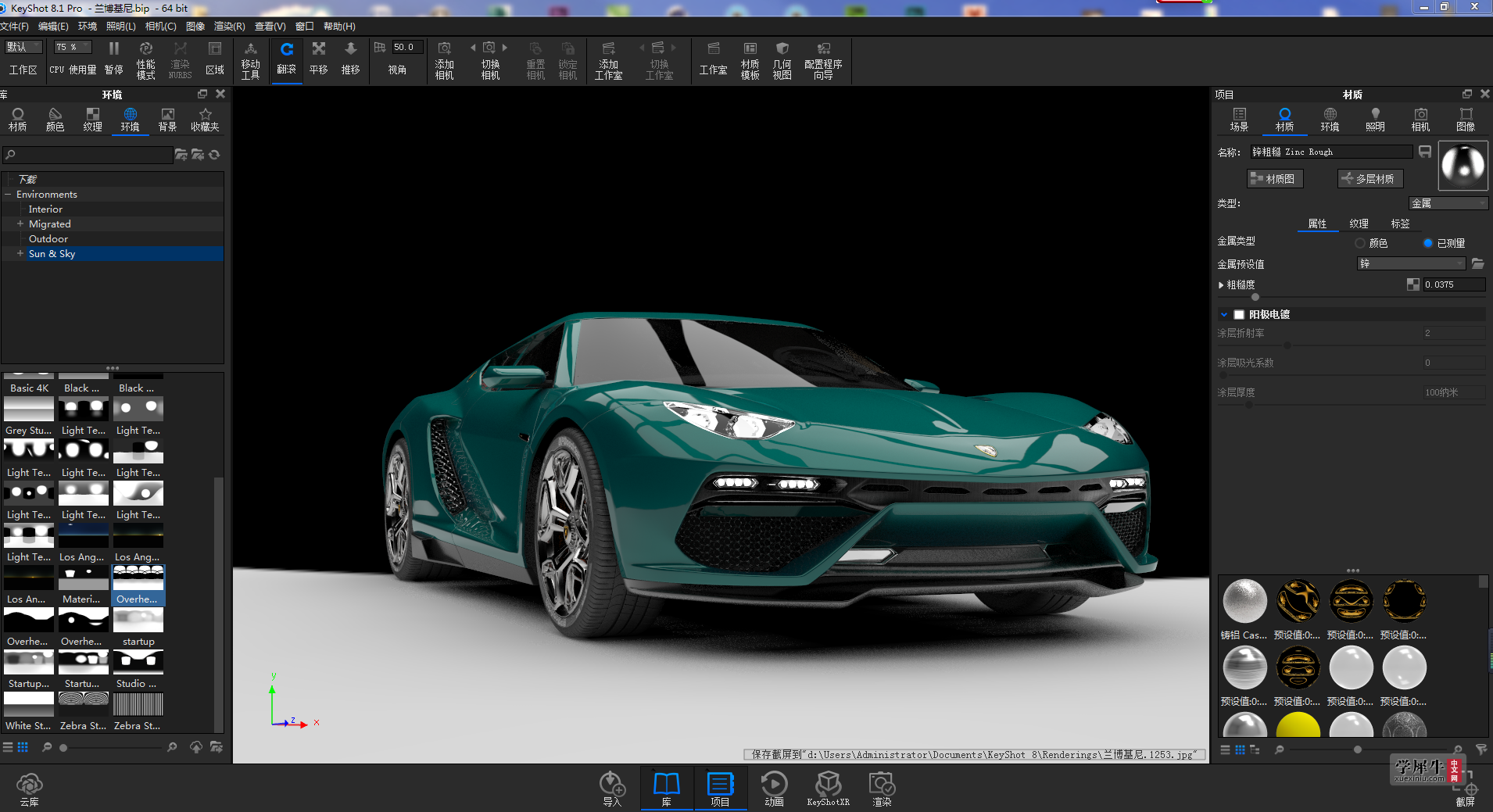Activate the Tumble camera tool
This screenshot has width=1493, height=812.
[x=287, y=59]
